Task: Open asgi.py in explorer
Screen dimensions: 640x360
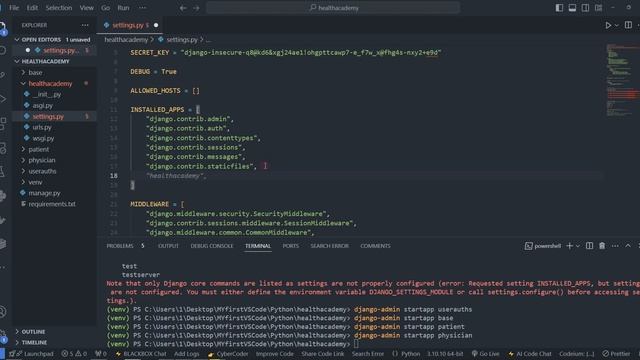Action: (42, 105)
